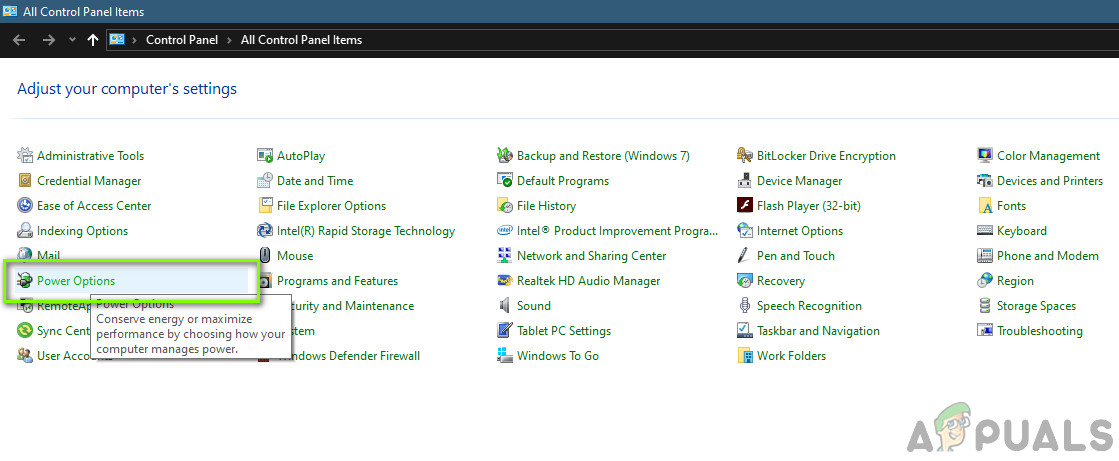Expand the chevron before Control Panel breadcrumb

coord(134,40)
